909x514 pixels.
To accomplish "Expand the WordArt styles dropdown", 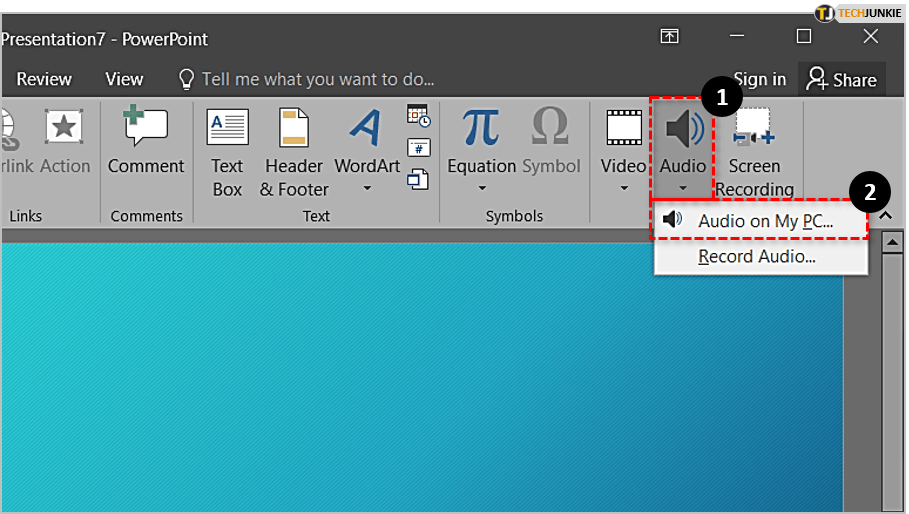I will 367,189.
